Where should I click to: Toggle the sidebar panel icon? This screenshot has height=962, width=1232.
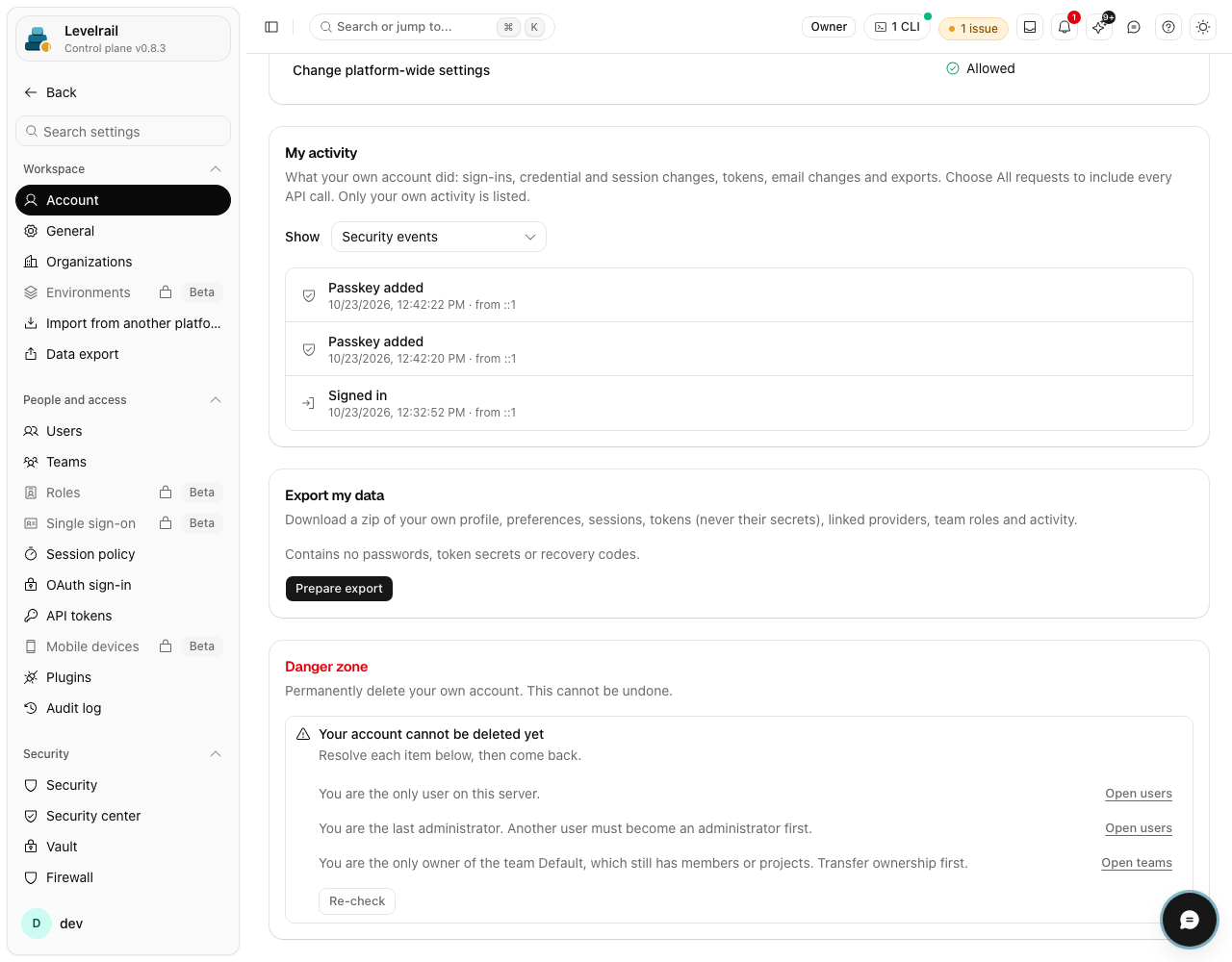point(271,27)
